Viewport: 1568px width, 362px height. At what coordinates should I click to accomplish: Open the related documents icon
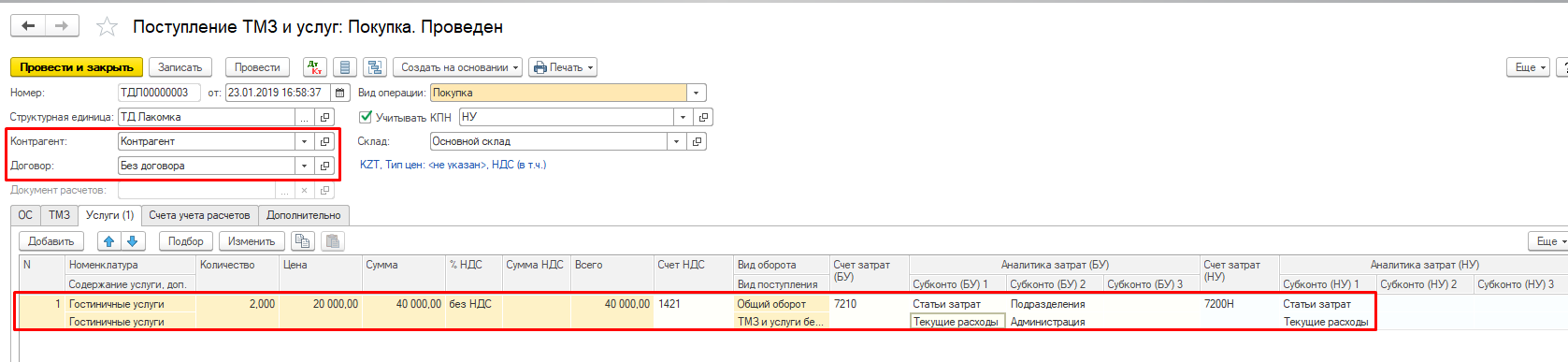tap(376, 67)
